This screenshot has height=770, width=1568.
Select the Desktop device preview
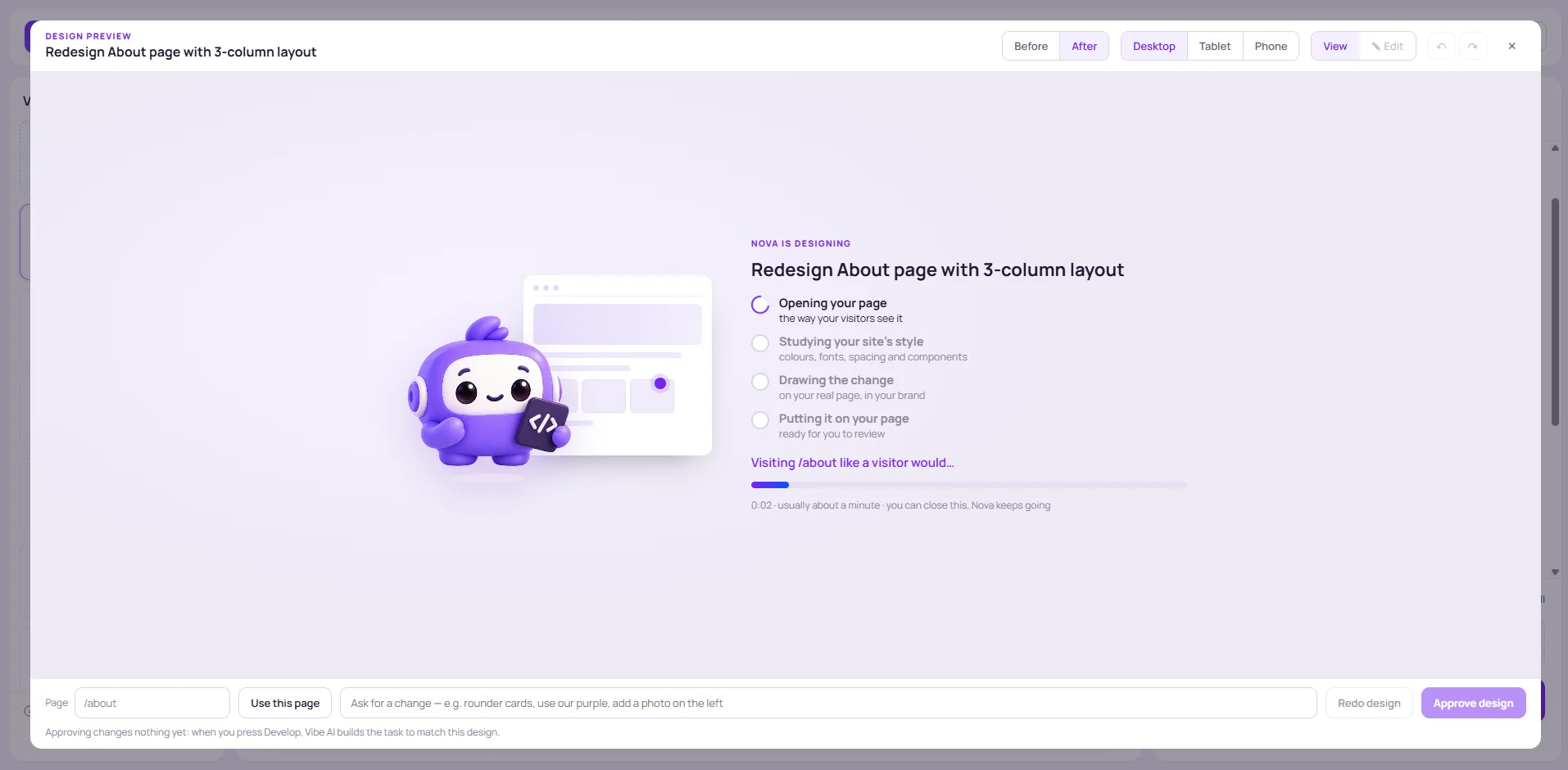click(x=1153, y=46)
